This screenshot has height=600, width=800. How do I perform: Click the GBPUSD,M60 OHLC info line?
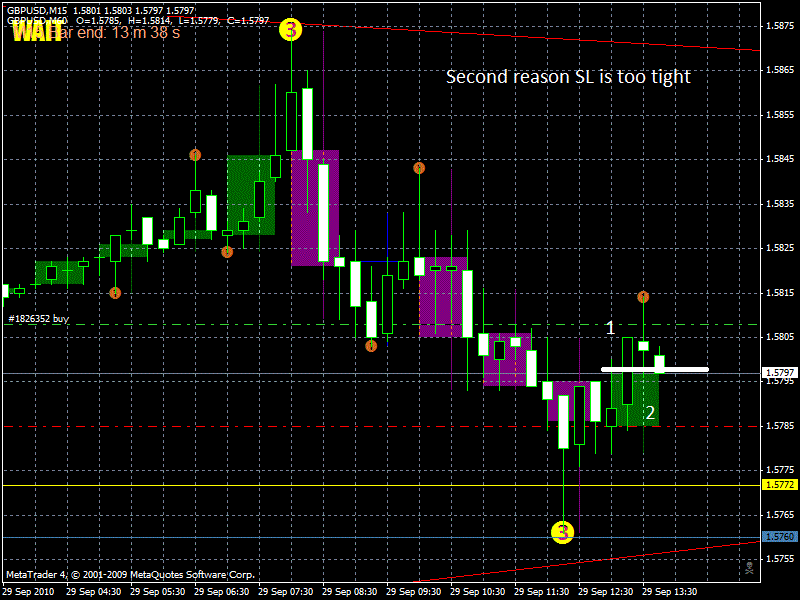[x=138, y=20]
